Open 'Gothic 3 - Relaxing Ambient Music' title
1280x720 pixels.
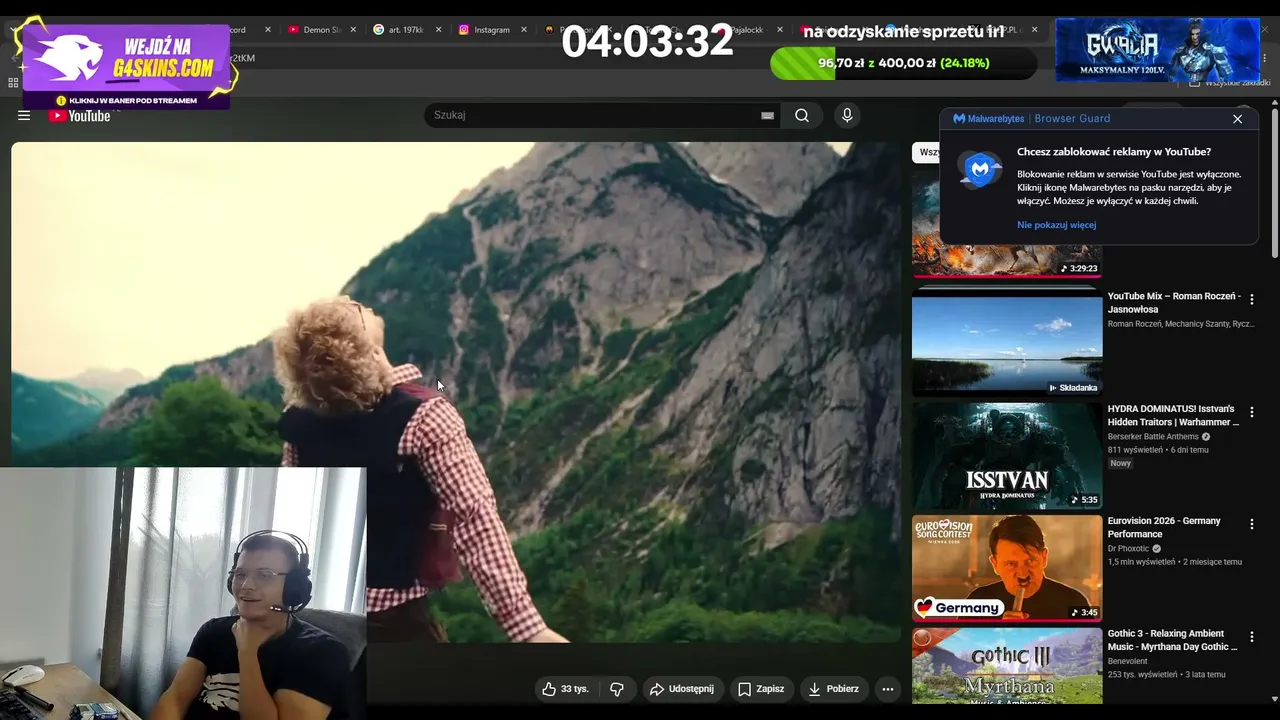tap(1173, 640)
